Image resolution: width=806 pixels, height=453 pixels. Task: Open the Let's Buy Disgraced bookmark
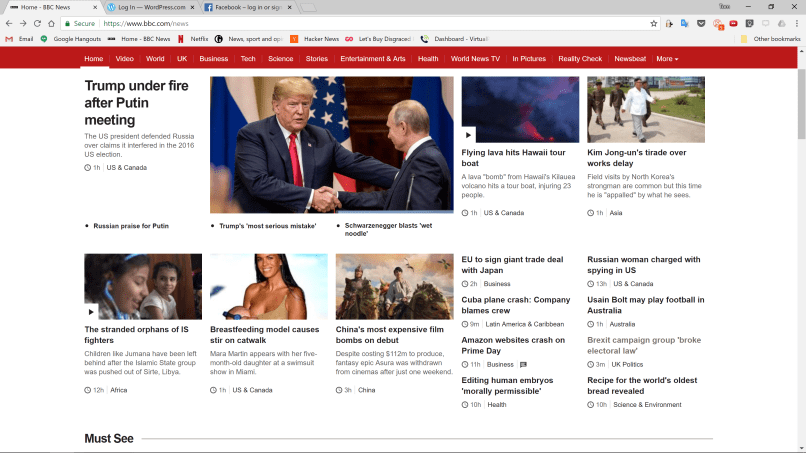(x=378, y=39)
